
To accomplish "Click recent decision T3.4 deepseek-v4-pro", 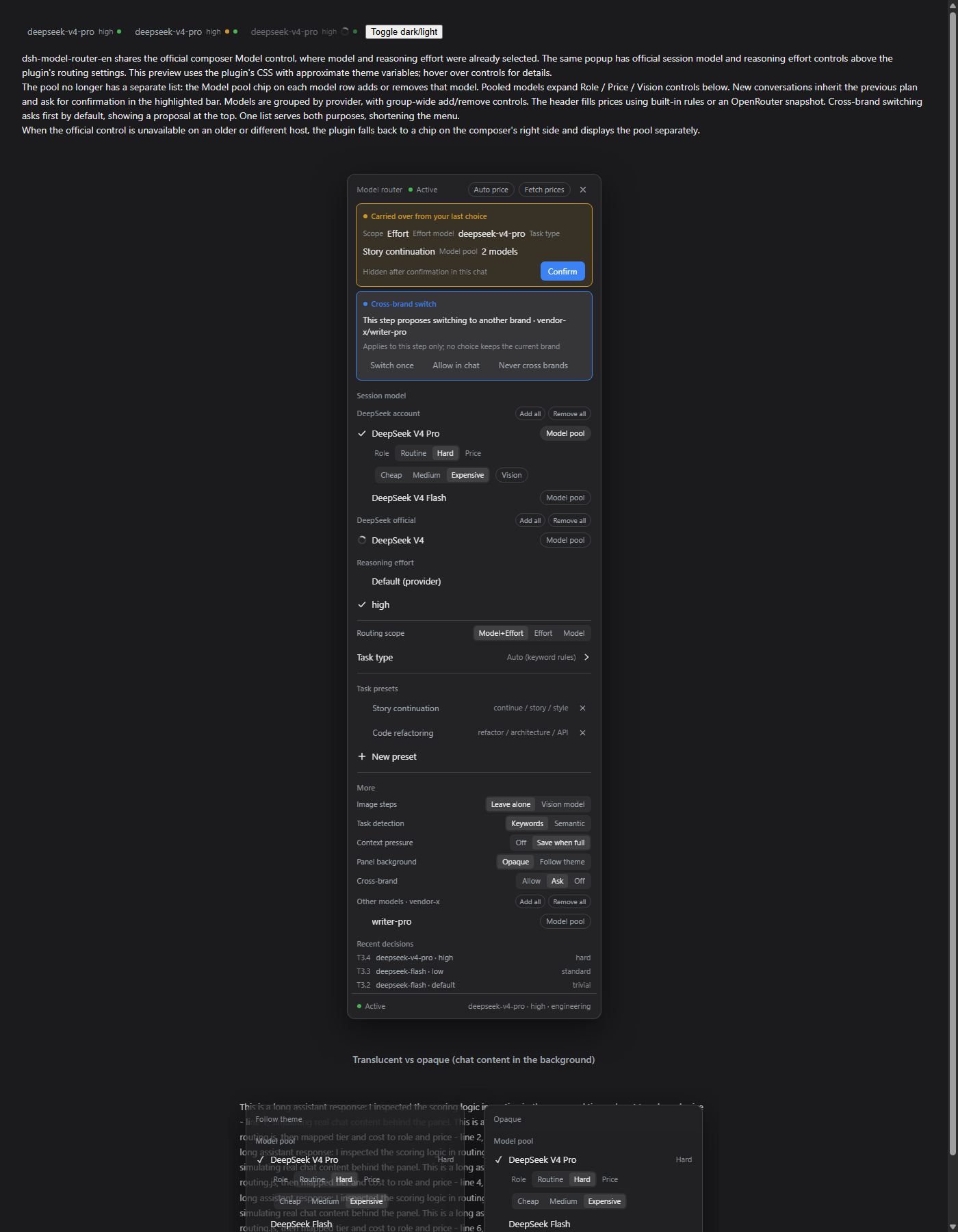I will click(474, 958).
